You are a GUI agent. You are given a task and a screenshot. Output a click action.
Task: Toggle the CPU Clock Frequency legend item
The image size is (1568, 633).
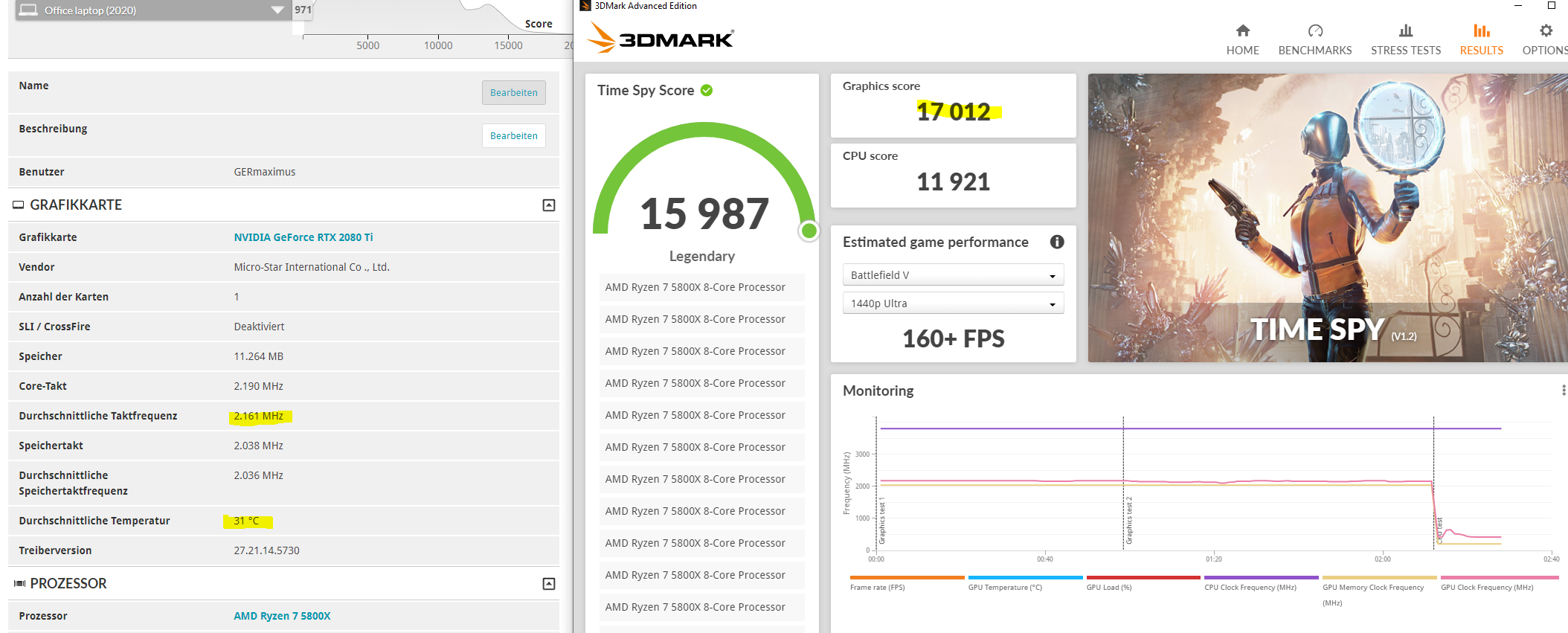click(x=1262, y=582)
